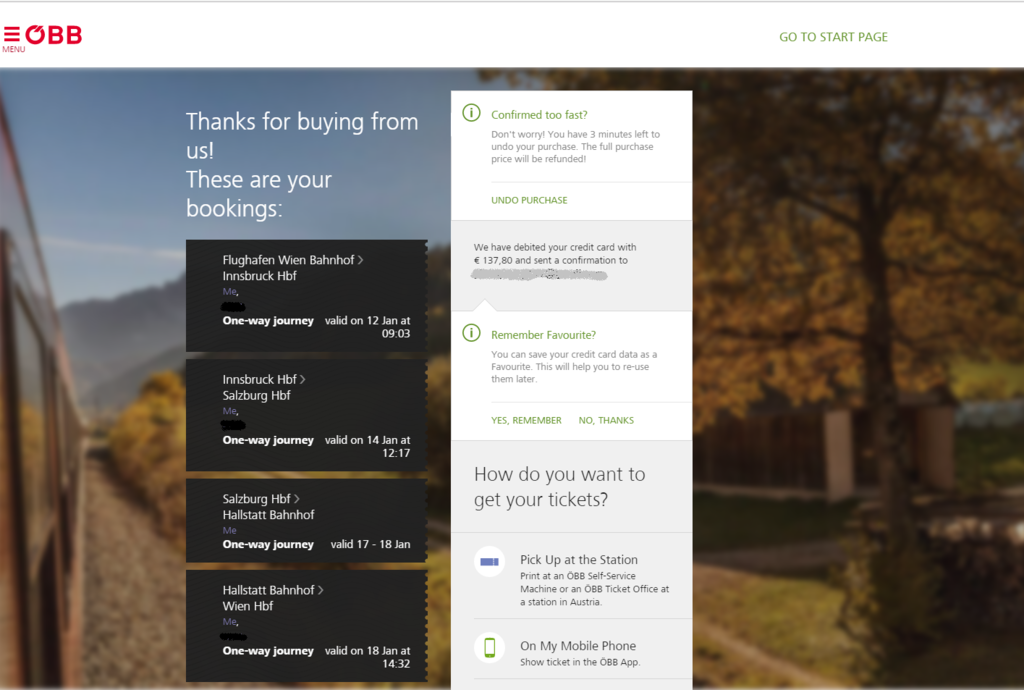Click the ÖBB logo
Screen dimensions: 1024x690
(x=54, y=35)
